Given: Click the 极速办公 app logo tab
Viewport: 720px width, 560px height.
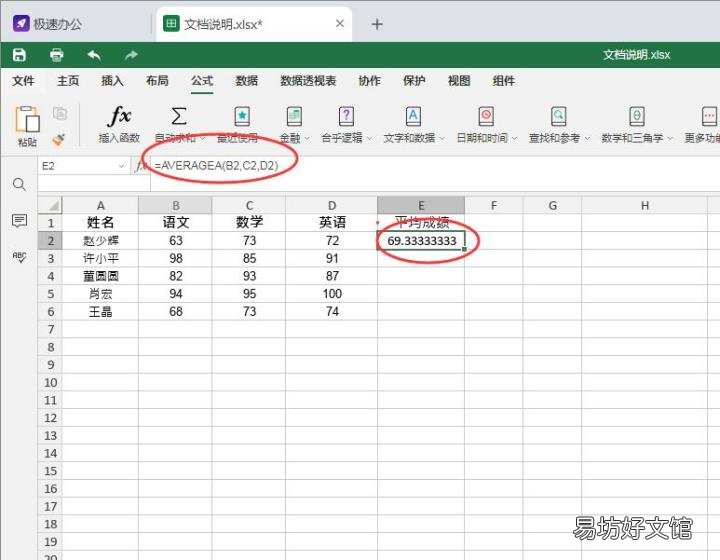Looking at the screenshot, I should (x=47, y=24).
